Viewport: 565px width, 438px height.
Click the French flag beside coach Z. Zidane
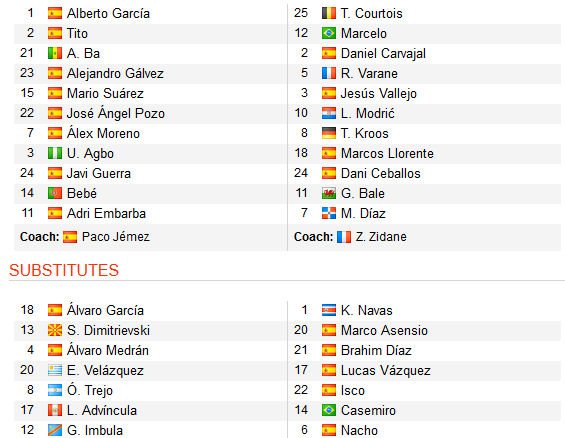pyautogui.click(x=344, y=237)
